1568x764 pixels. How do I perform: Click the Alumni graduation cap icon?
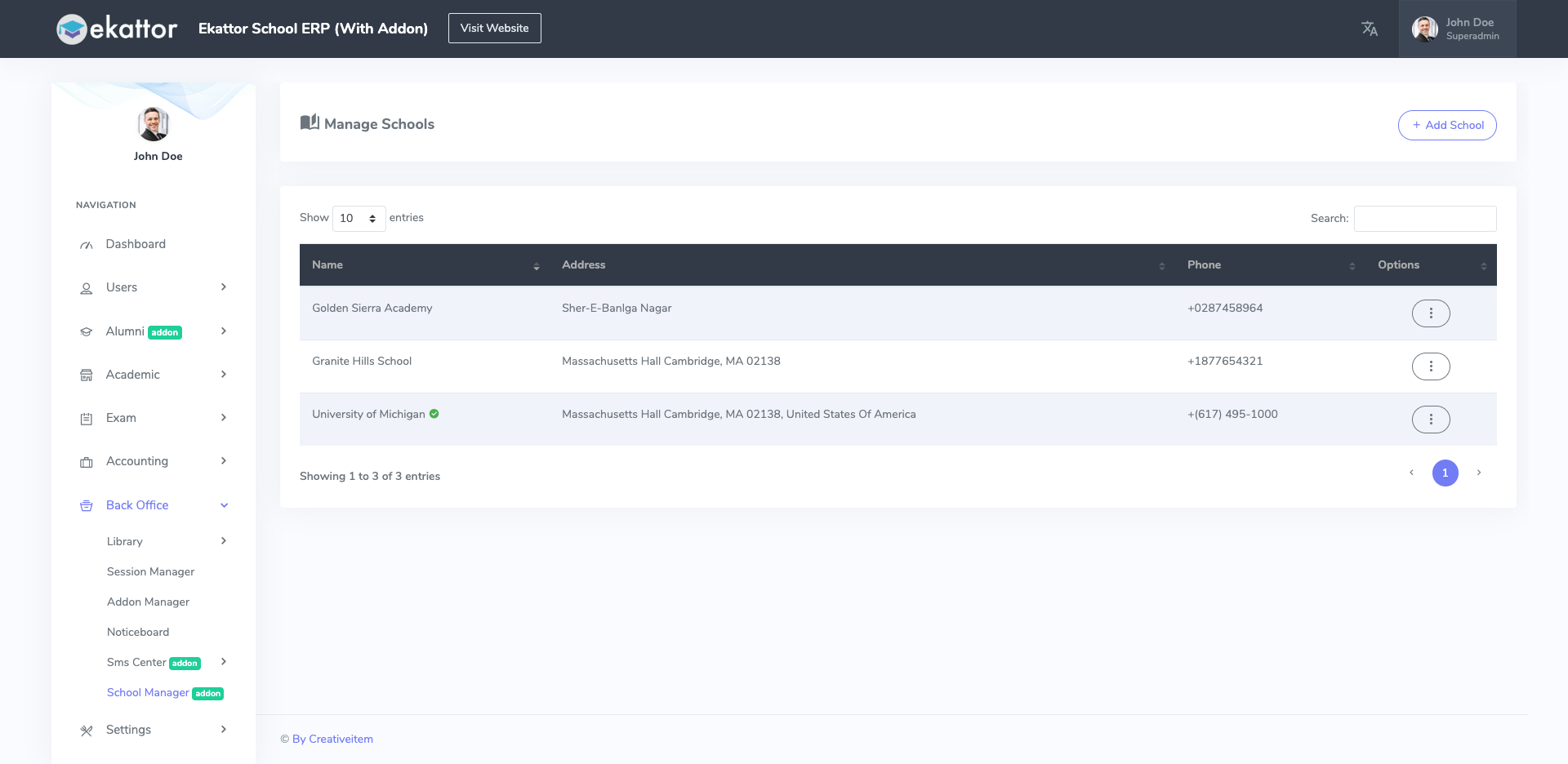86,331
